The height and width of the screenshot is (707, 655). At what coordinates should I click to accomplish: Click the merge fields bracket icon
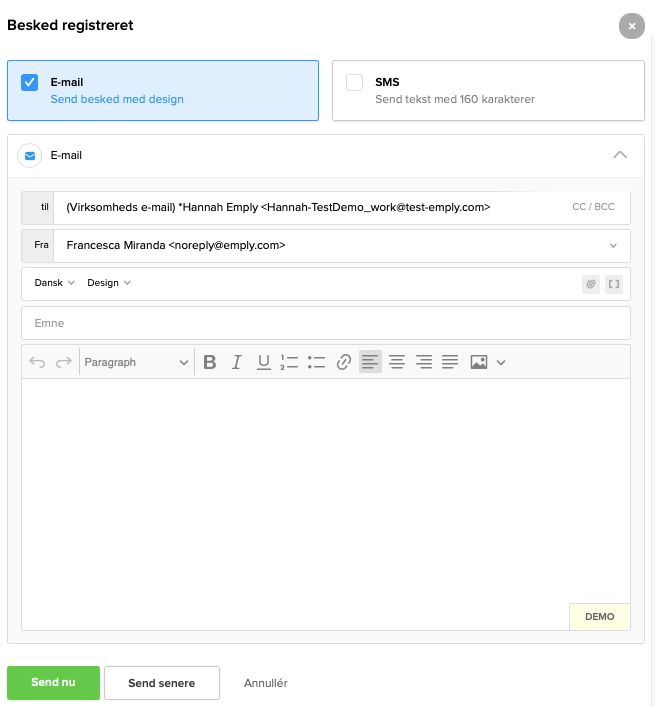(x=614, y=284)
